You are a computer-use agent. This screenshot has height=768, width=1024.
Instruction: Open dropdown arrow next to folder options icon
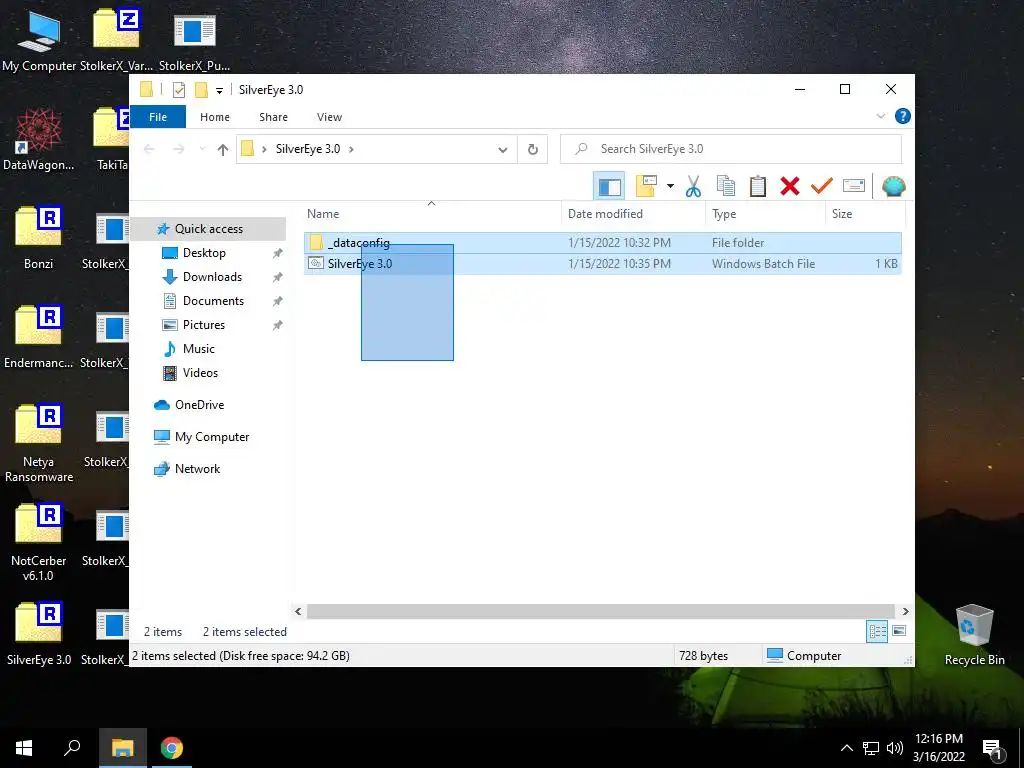coord(670,187)
